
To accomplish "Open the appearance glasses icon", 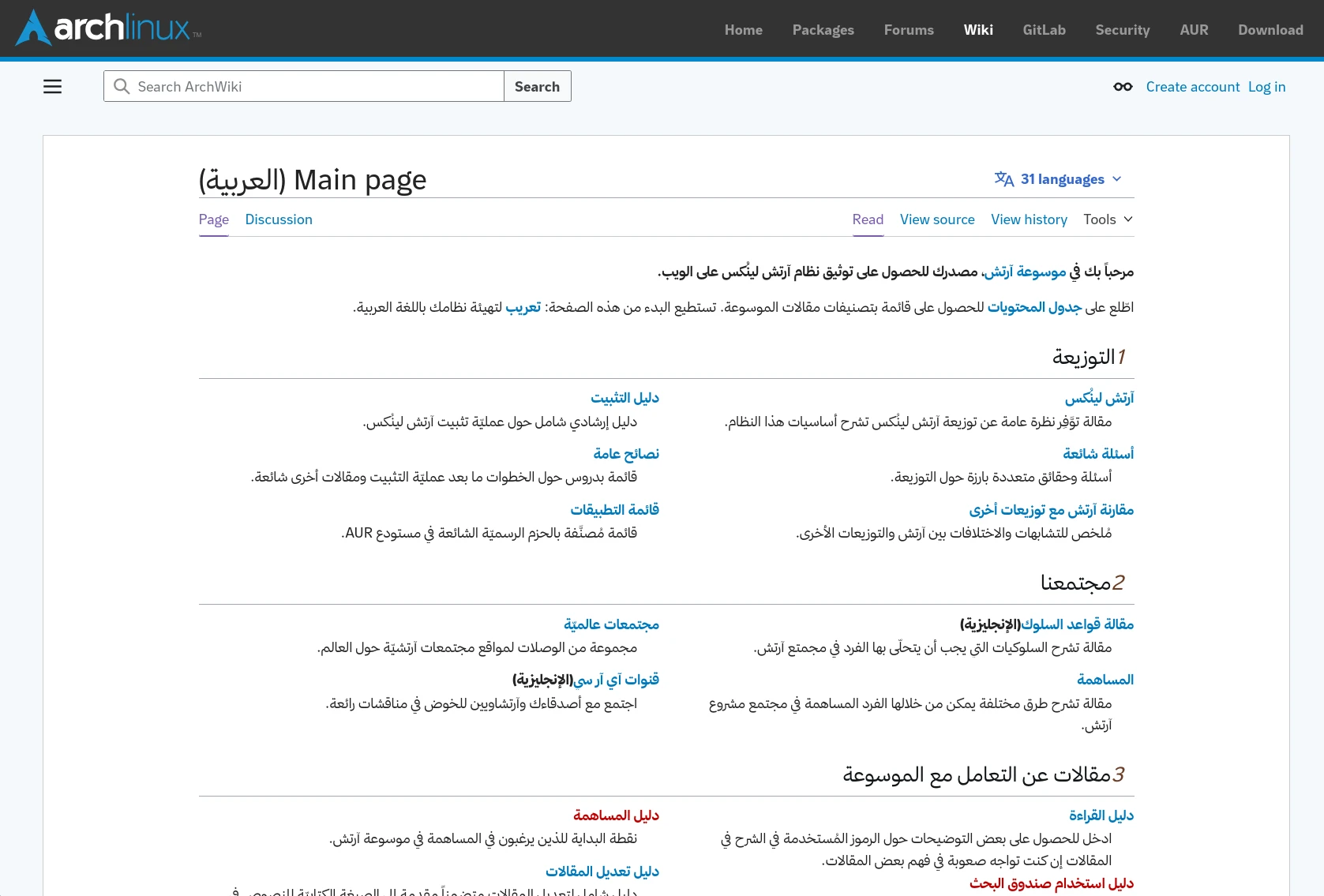I will click(x=1123, y=87).
